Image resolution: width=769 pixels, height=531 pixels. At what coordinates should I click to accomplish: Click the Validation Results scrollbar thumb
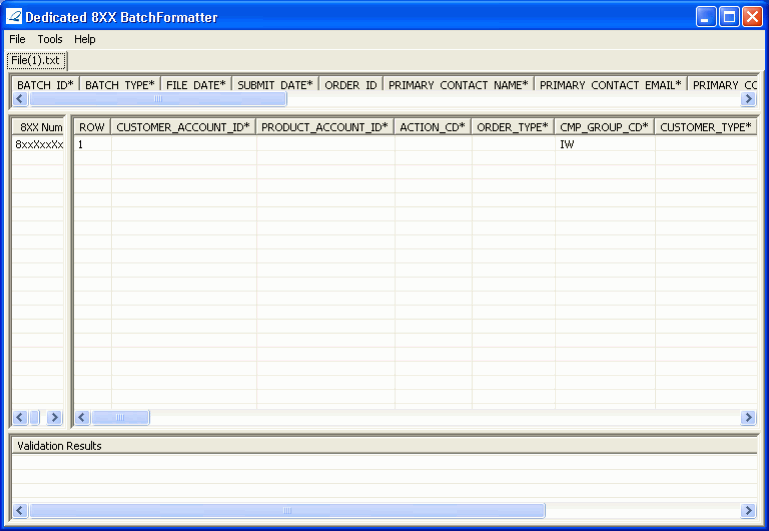coord(287,510)
